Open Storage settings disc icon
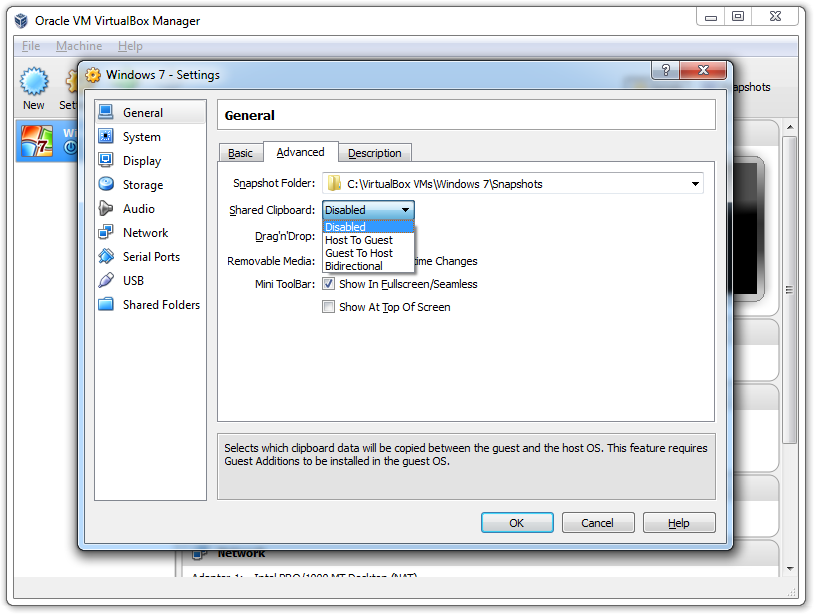This screenshot has width=814, height=614. [106, 185]
